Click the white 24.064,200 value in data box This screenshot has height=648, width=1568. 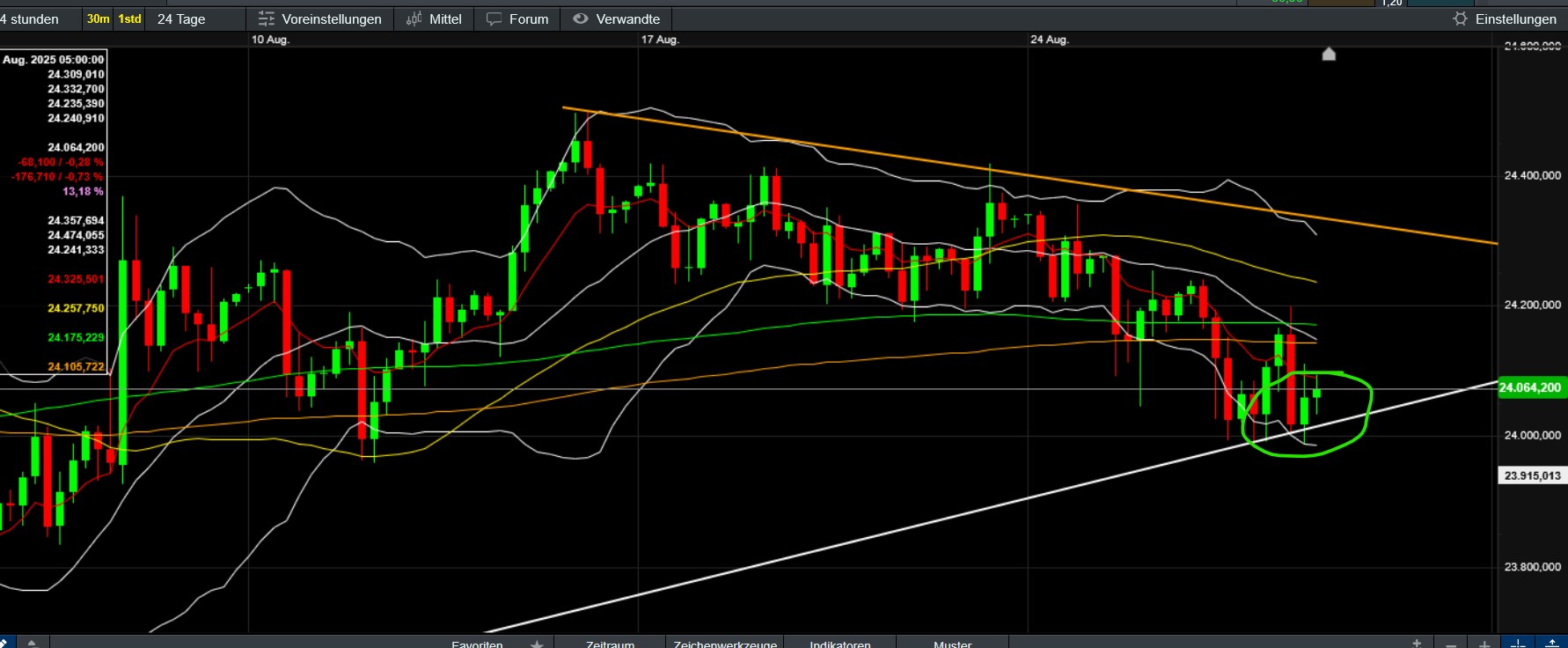(x=76, y=147)
